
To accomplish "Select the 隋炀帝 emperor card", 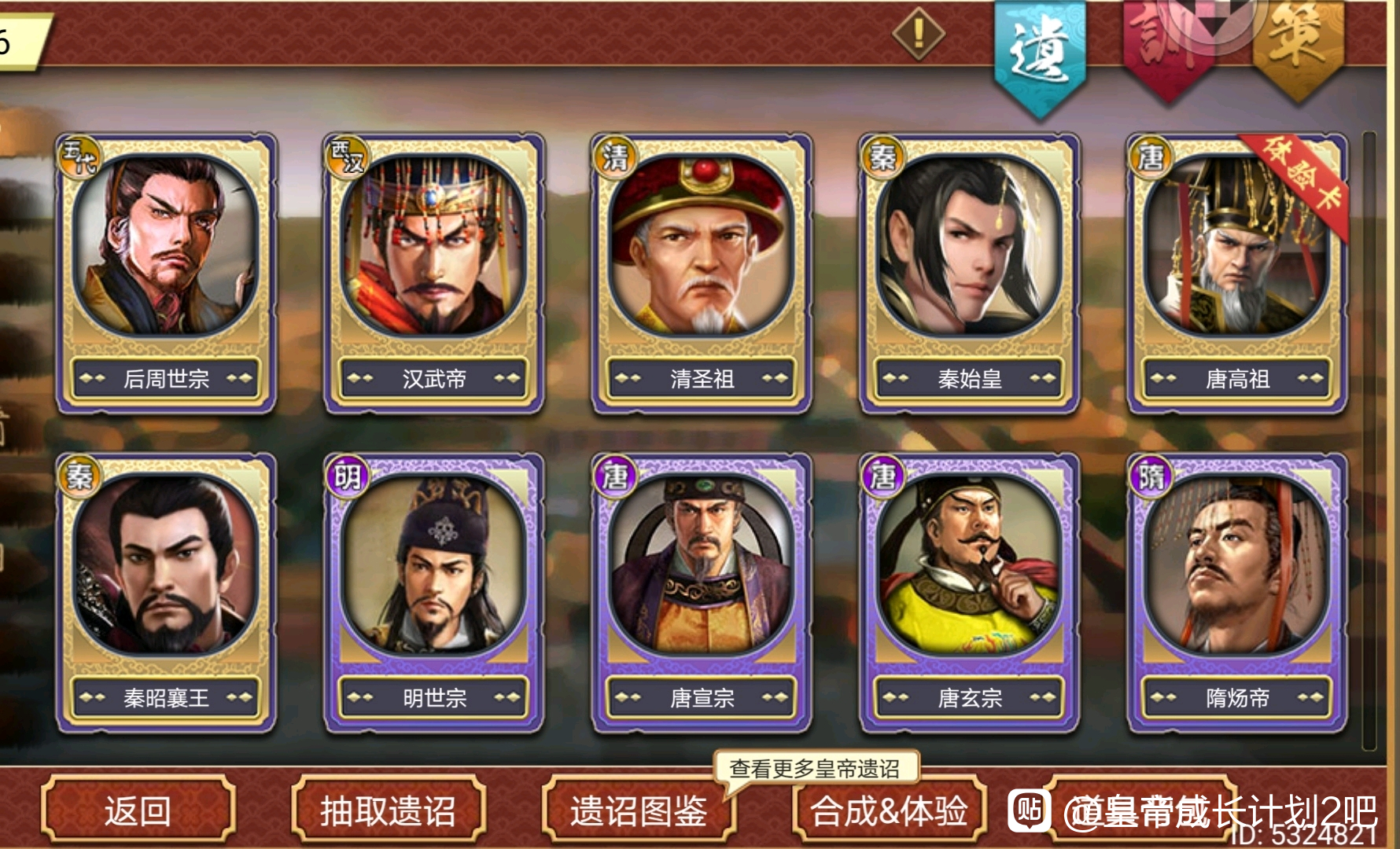I will point(1237,593).
